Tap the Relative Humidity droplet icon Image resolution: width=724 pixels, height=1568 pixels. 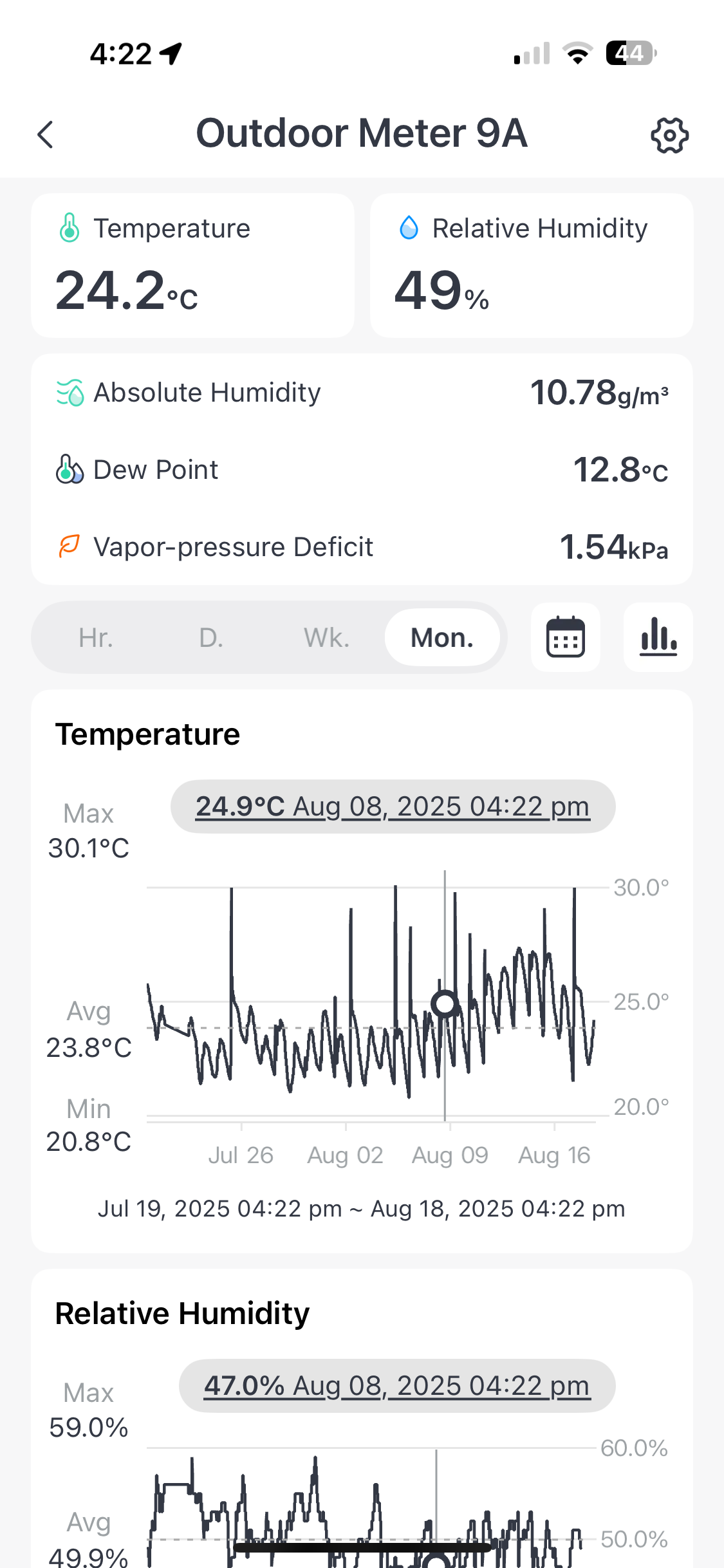(409, 228)
